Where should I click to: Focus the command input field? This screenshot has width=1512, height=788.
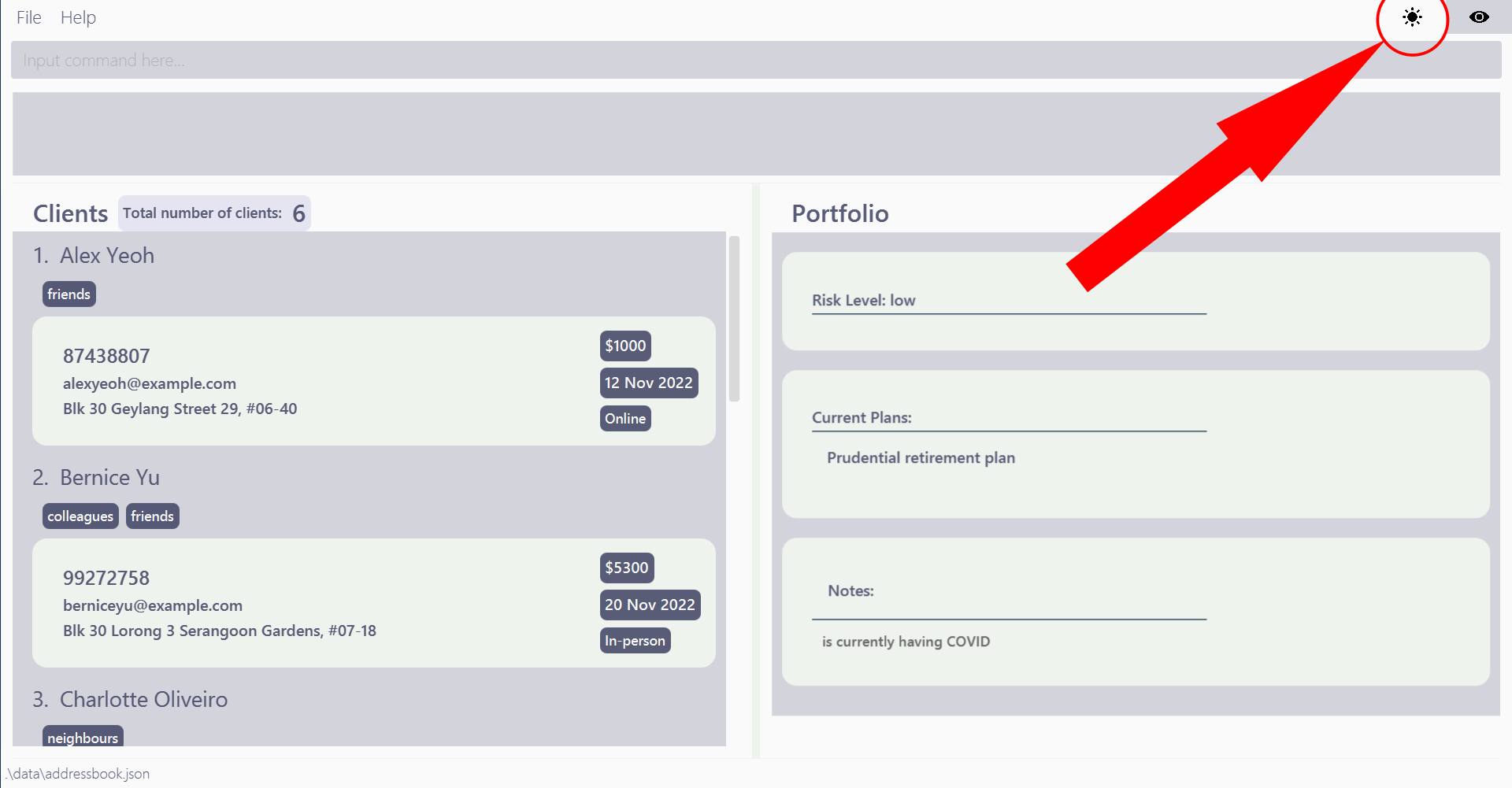click(x=756, y=60)
